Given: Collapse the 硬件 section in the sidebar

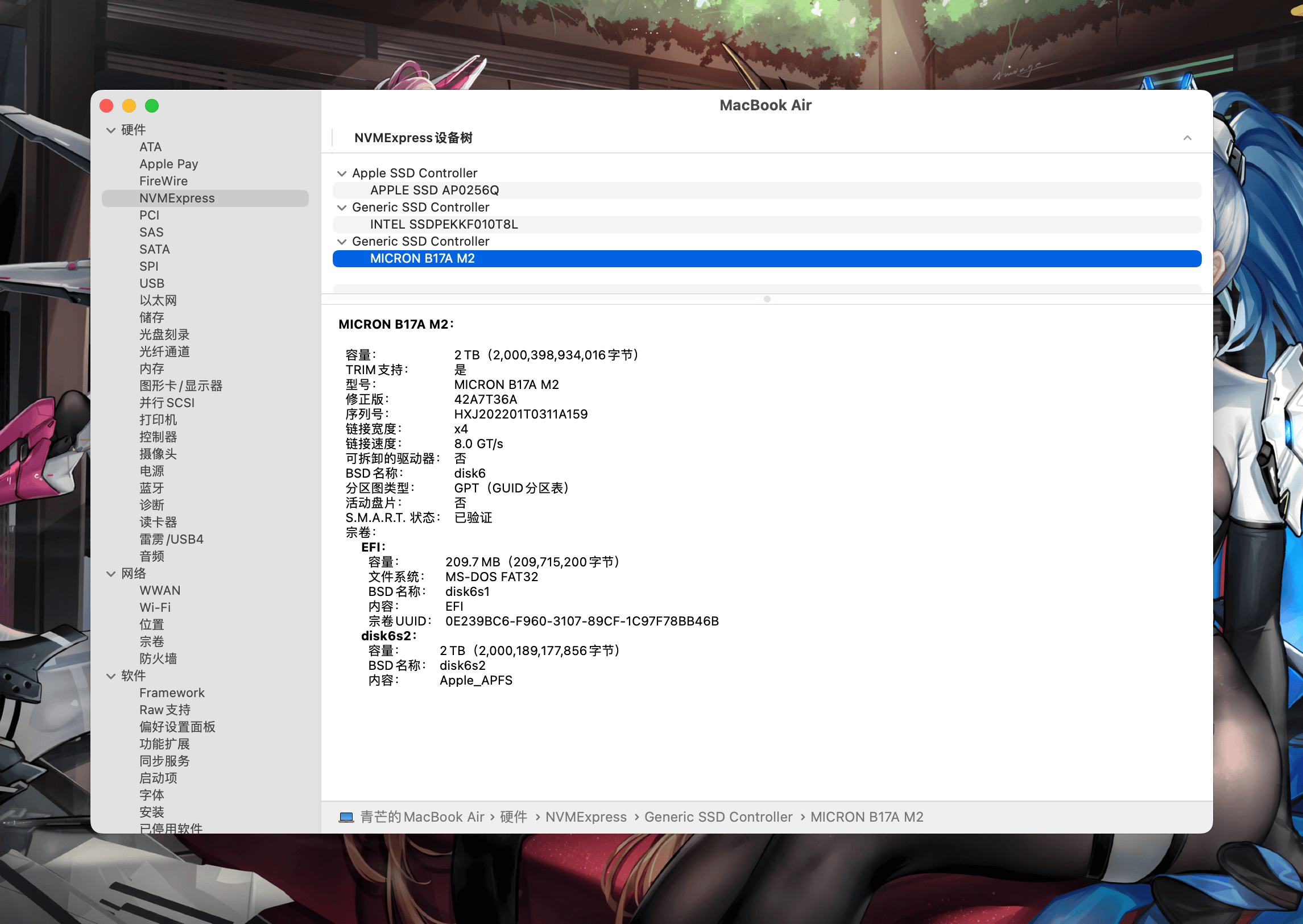Looking at the screenshot, I should [x=111, y=130].
